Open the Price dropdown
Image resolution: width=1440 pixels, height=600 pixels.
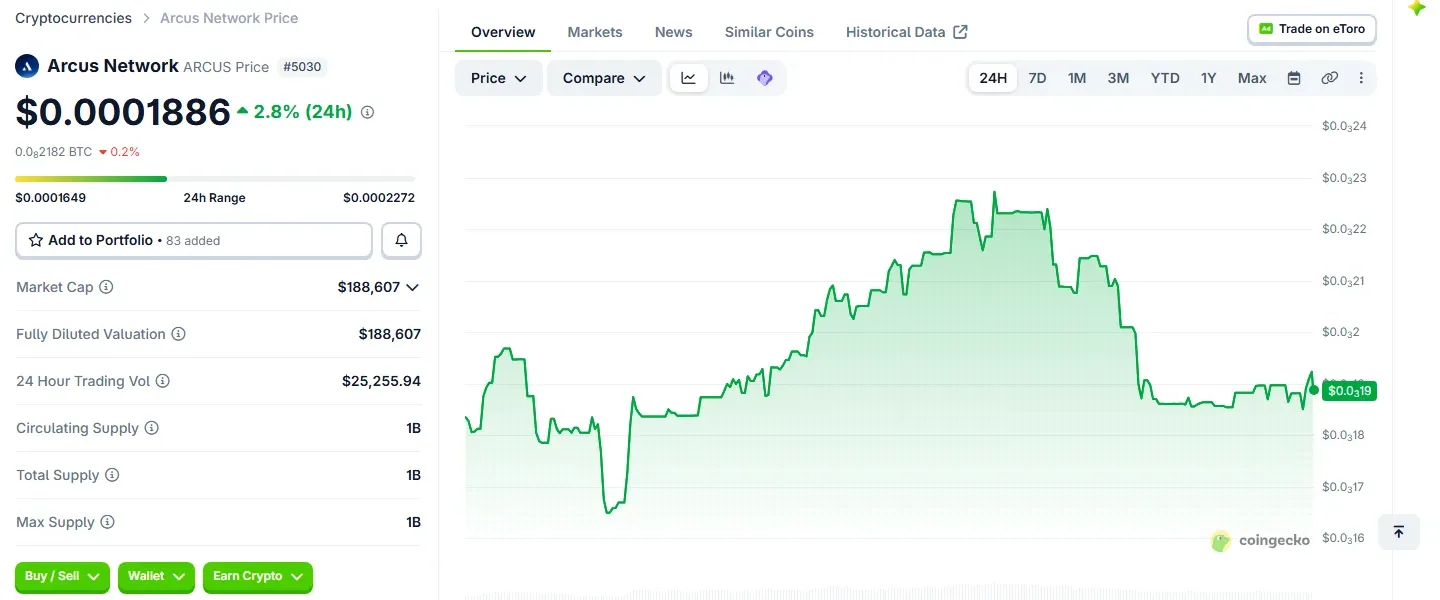499,78
